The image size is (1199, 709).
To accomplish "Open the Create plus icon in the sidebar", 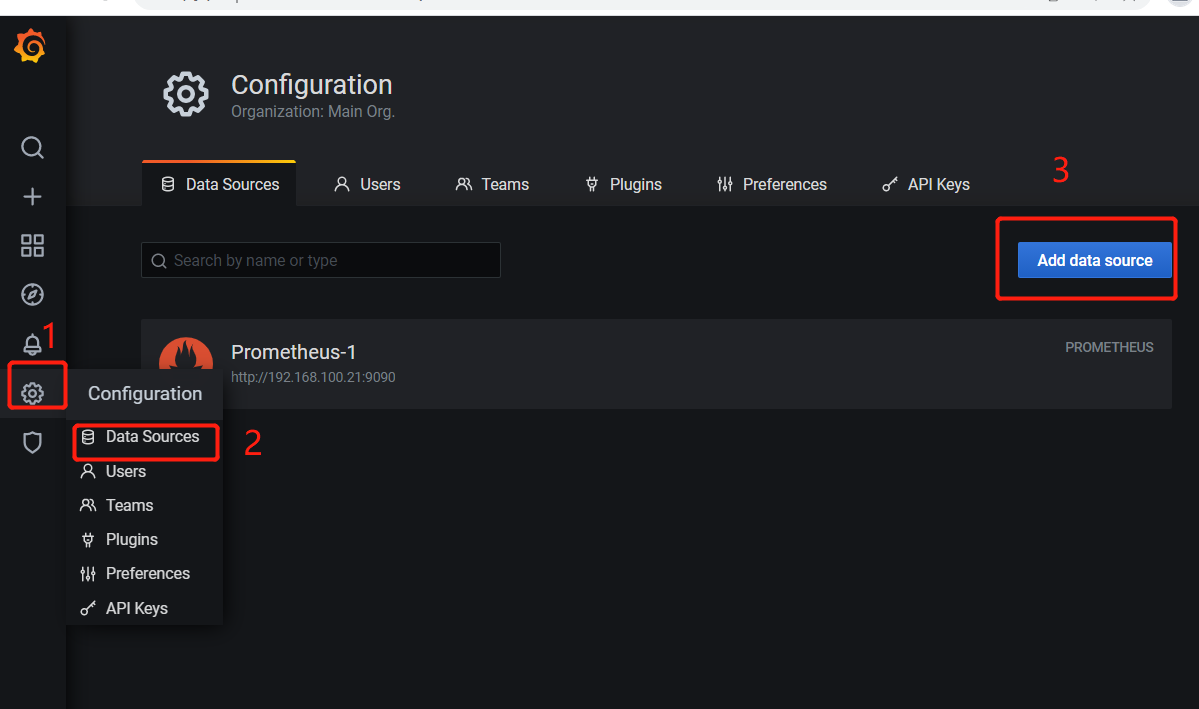I will 32,197.
